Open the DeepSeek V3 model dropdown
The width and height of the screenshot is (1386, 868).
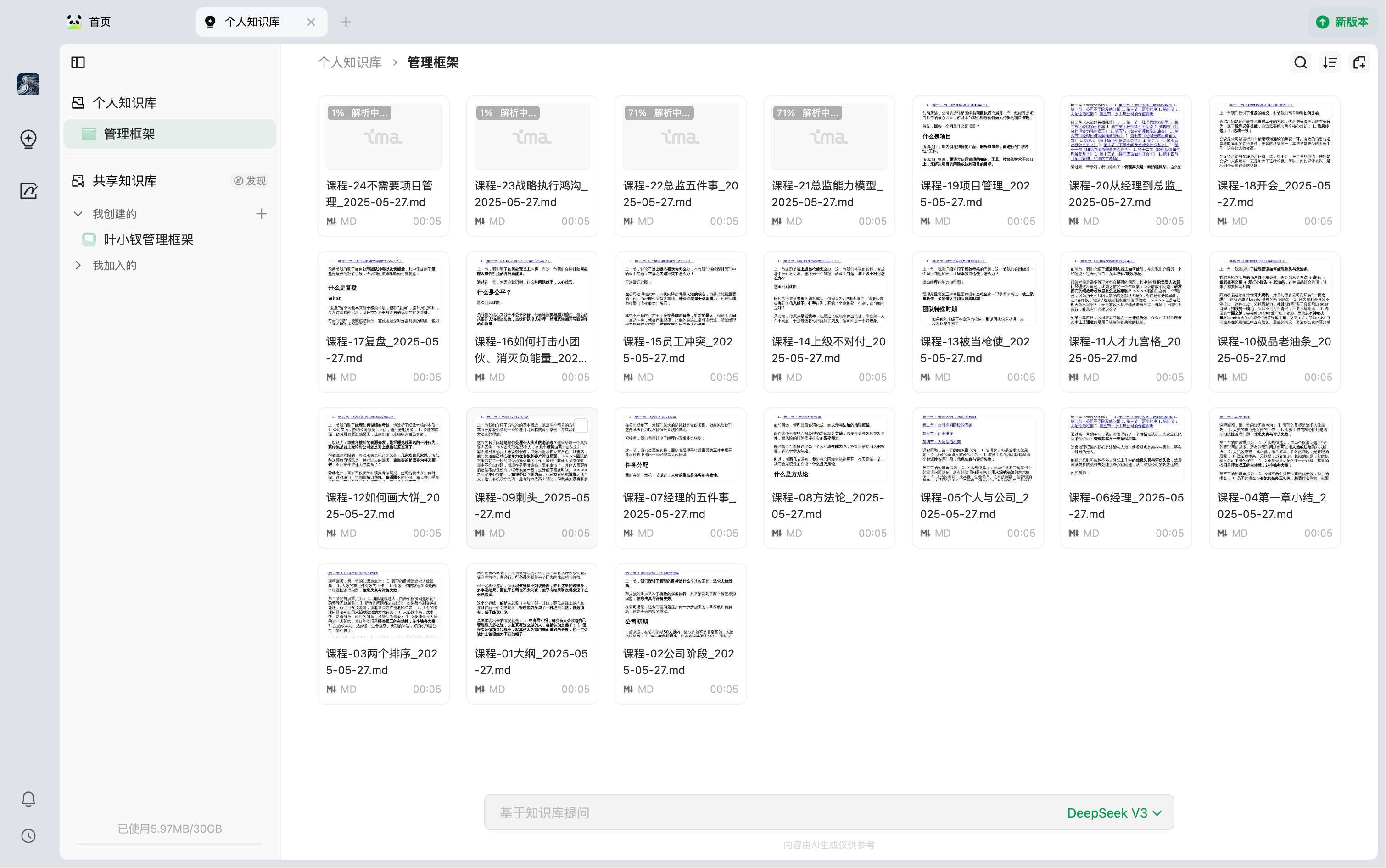(1114, 813)
